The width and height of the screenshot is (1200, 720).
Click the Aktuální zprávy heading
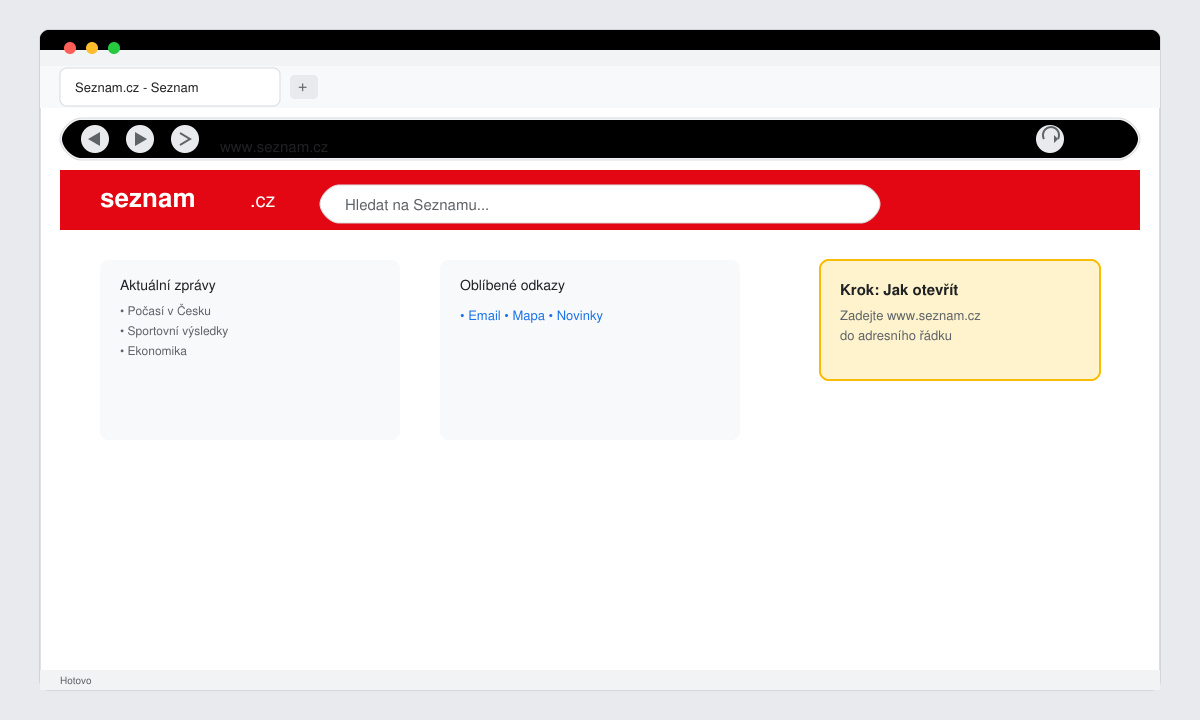pos(168,285)
